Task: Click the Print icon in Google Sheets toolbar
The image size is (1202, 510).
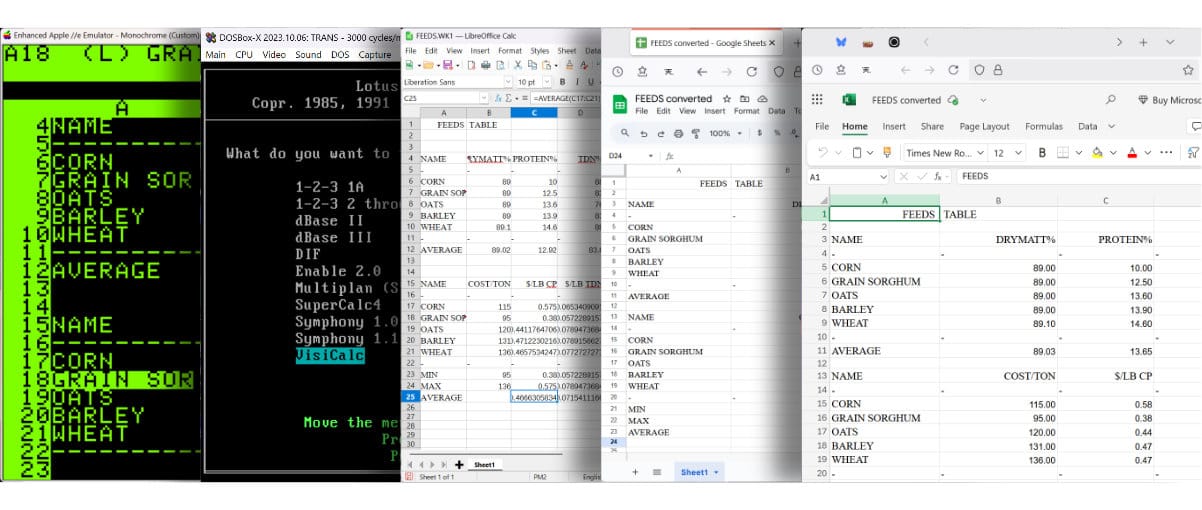Action: (x=679, y=133)
